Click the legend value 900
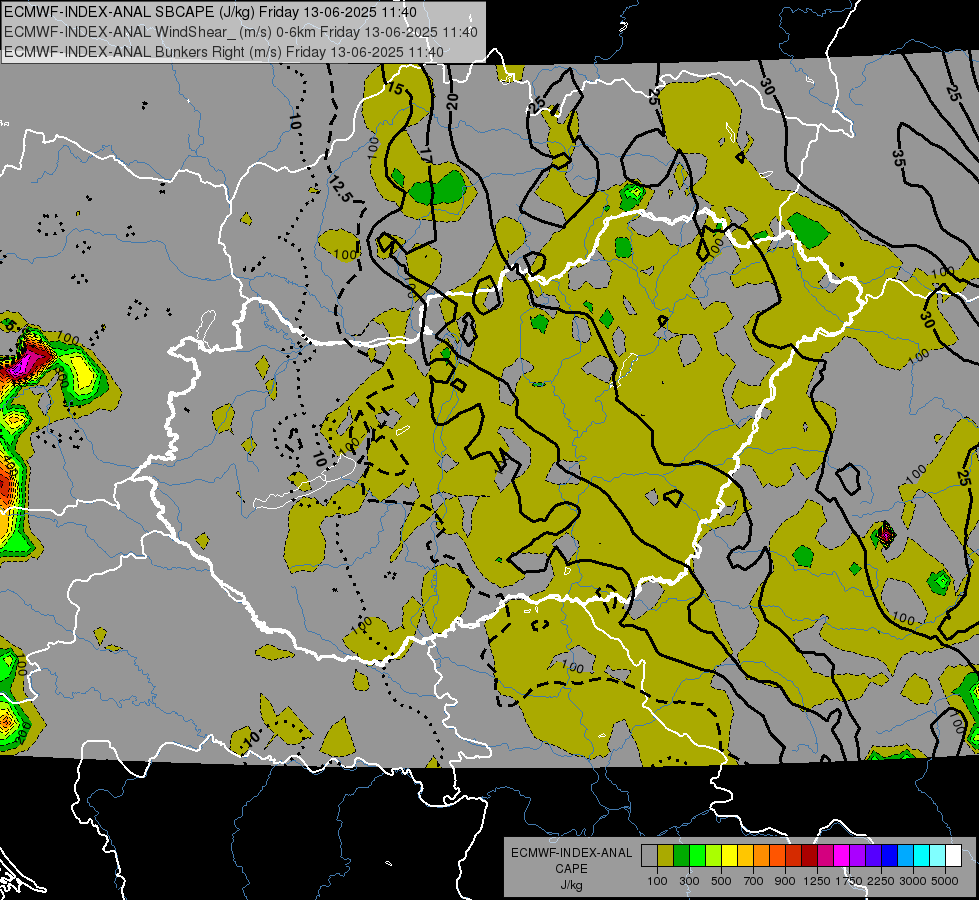Viewport: 979px width, 900px height. (785, 881)
